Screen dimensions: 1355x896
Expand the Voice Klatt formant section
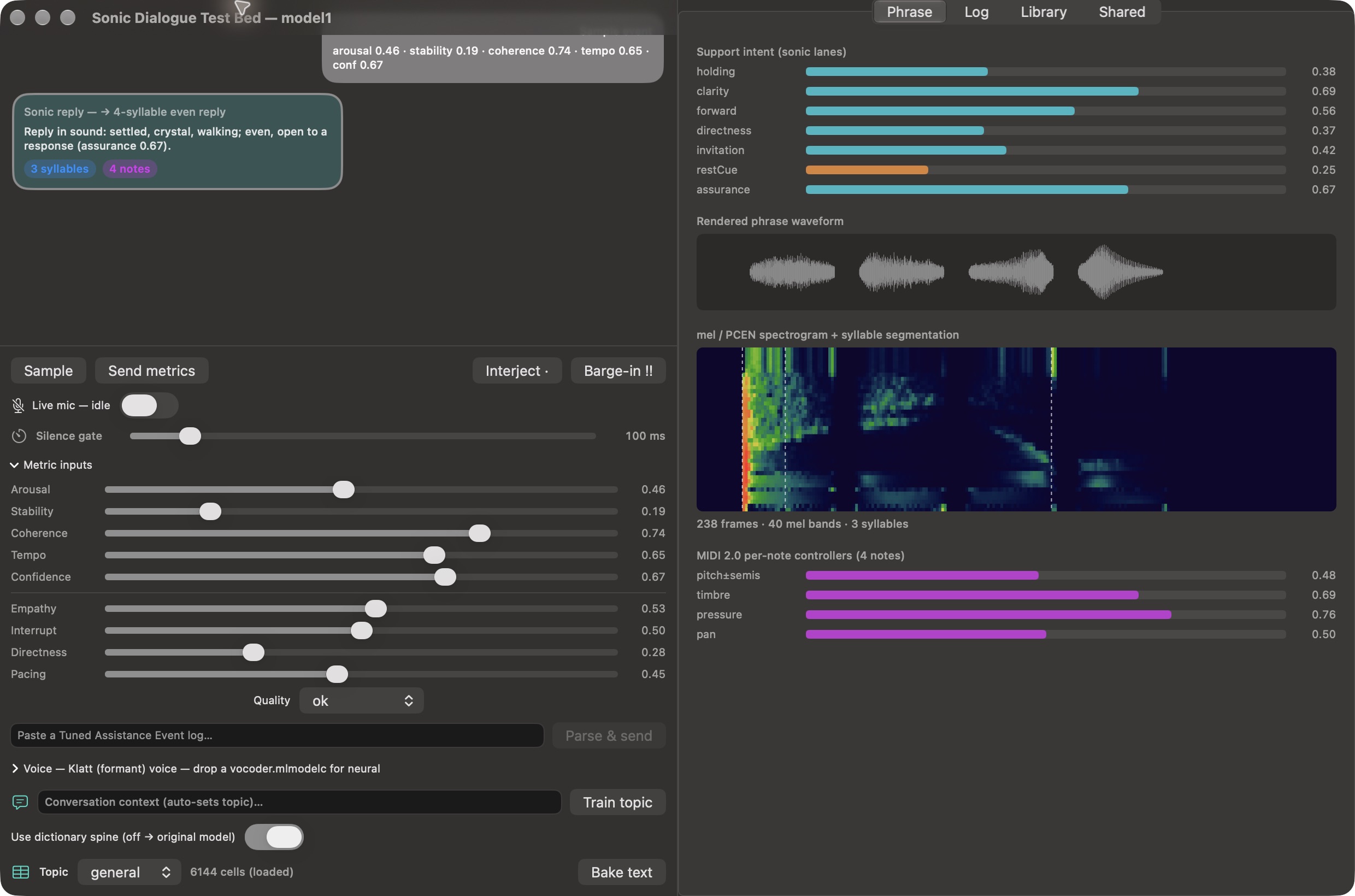click(x=15, y=769)
